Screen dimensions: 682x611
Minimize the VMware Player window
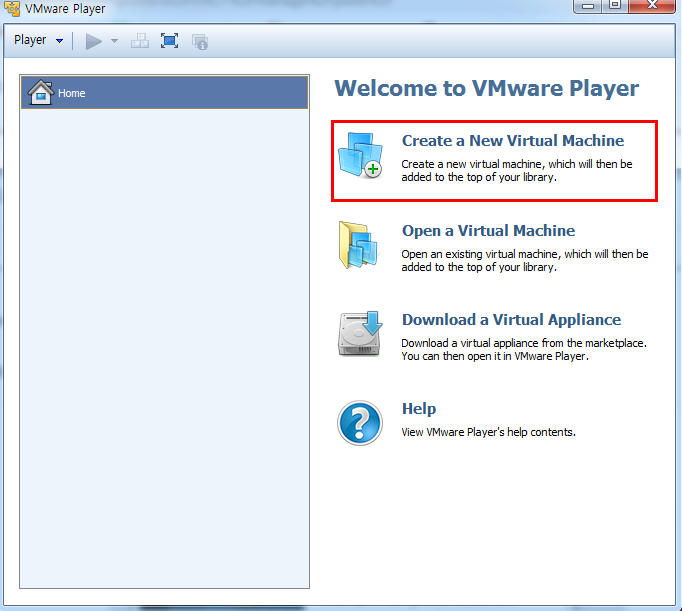[588, 6]
